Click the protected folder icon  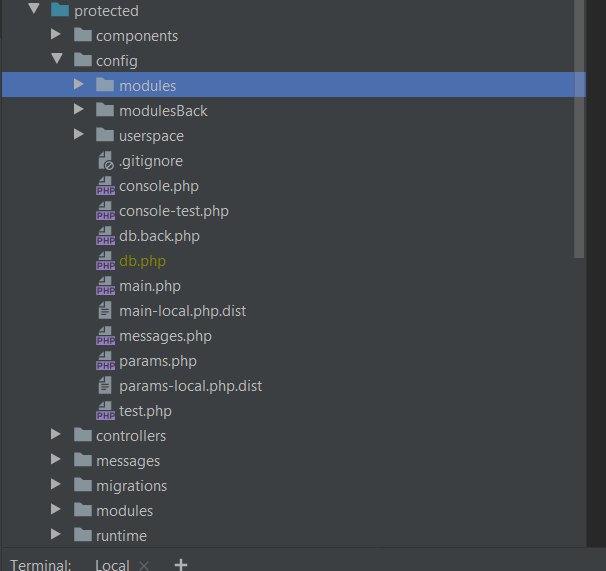tap(60, 10)
